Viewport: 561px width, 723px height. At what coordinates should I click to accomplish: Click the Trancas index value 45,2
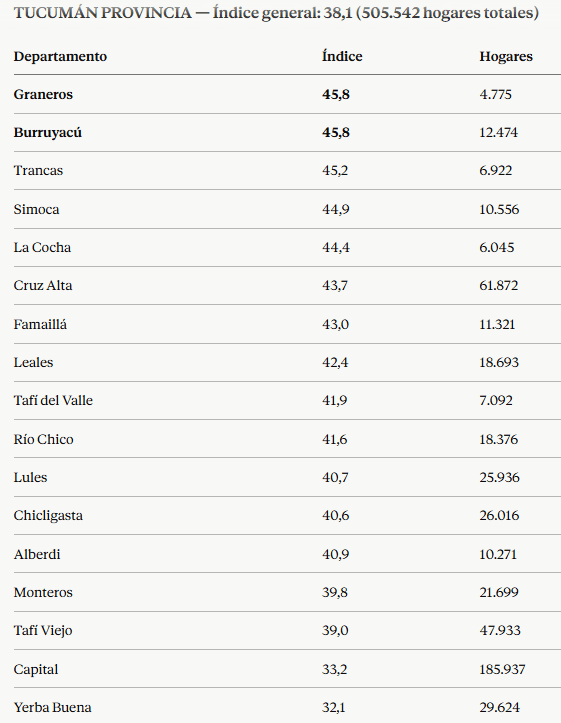[335, 171]
